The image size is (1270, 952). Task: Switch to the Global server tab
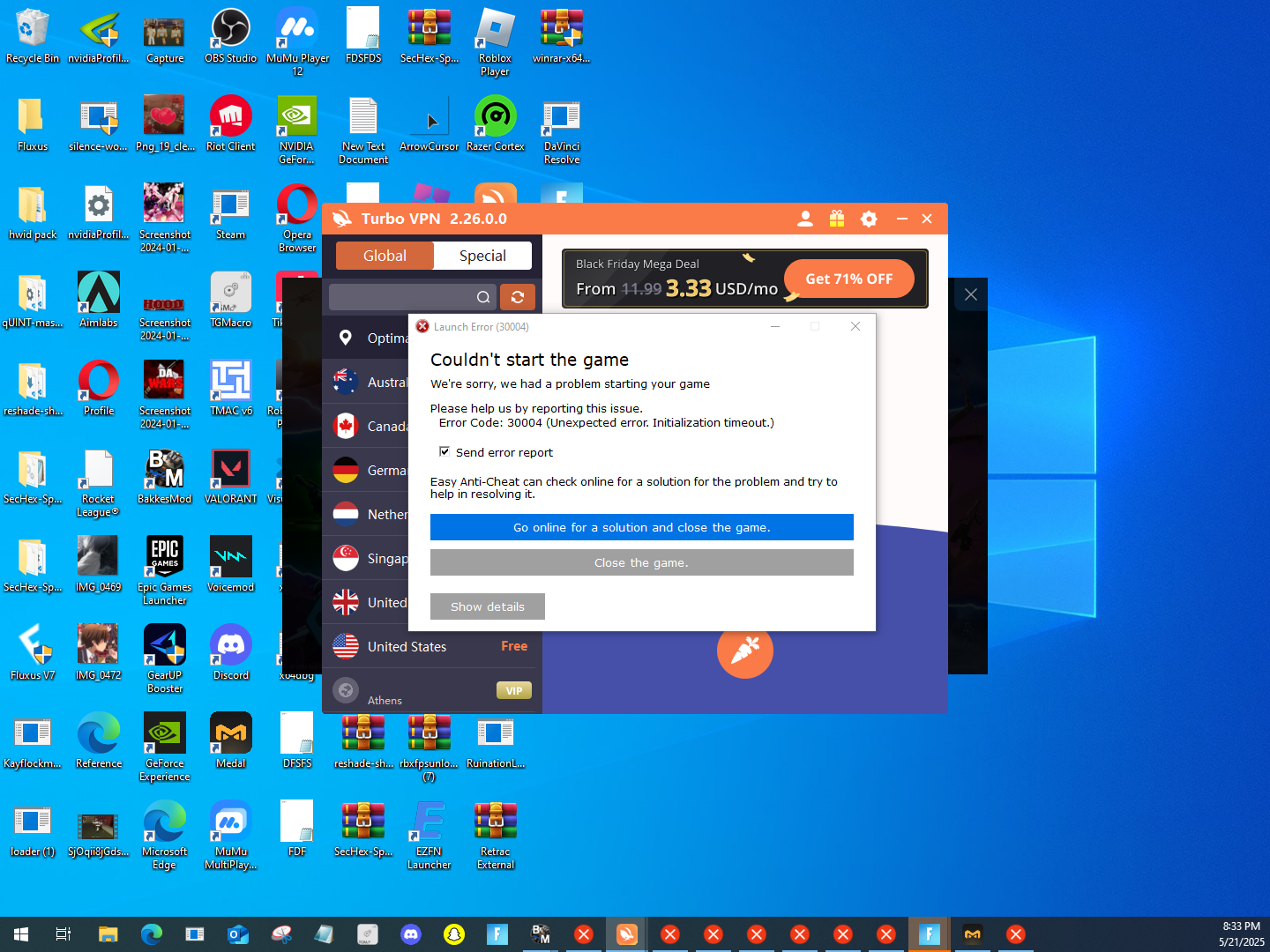[x=385, y=256]
